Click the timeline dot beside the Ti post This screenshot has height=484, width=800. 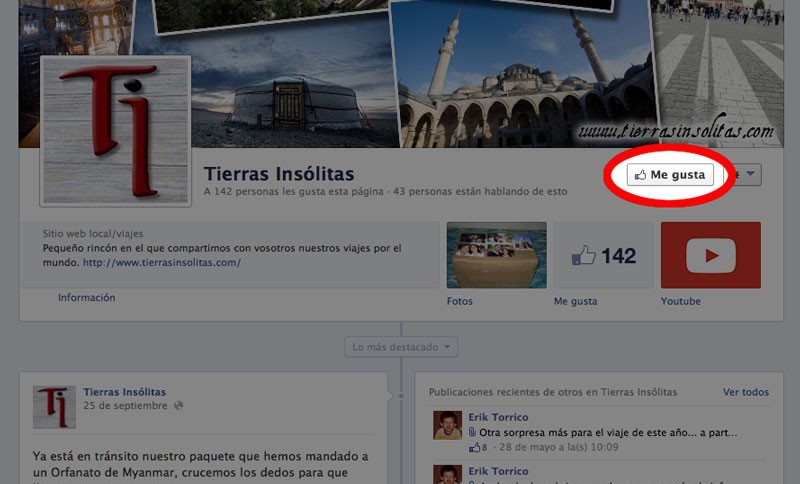point(401,396)
